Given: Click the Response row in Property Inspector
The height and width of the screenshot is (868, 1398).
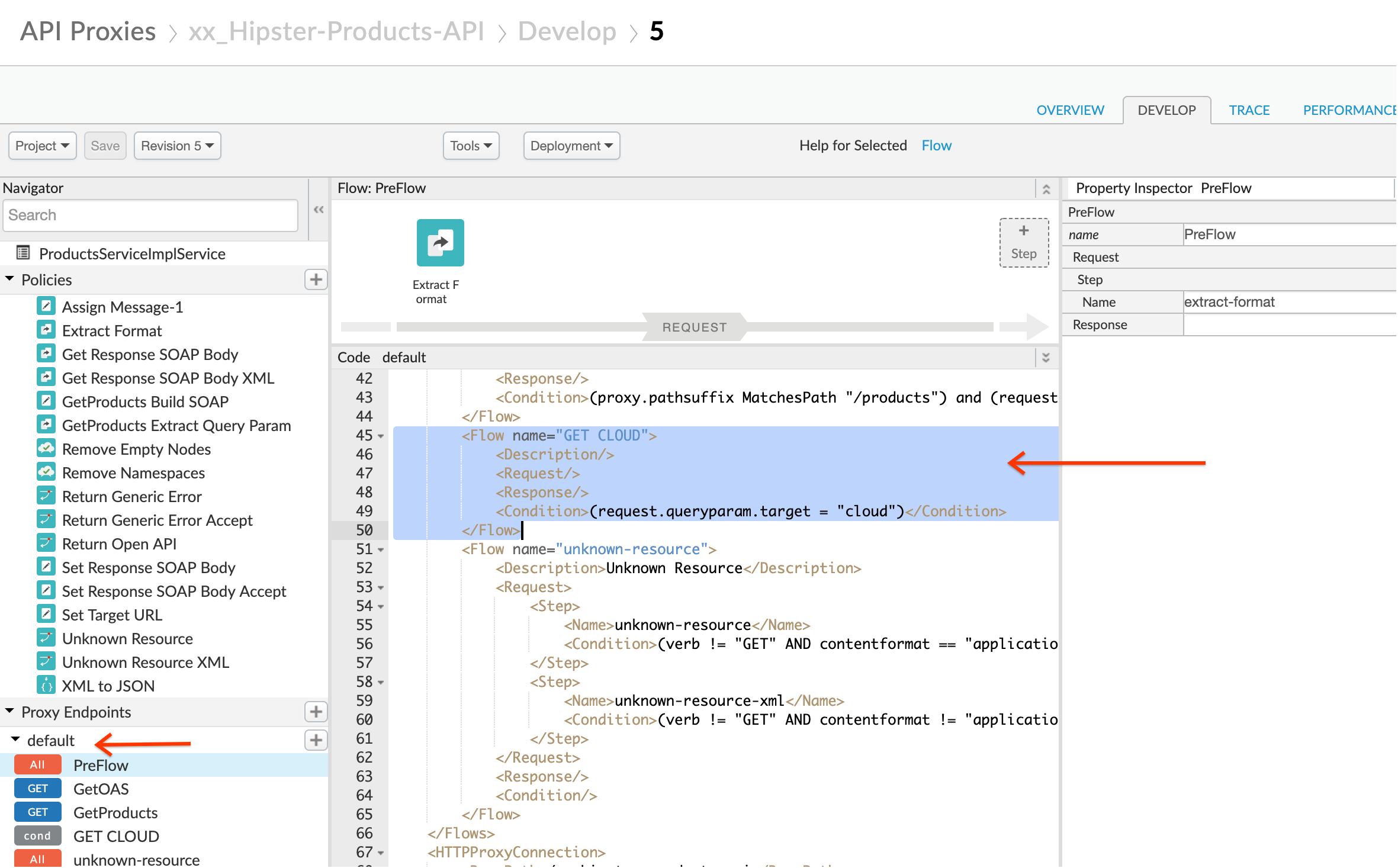Looking at the screenshot, I should click(x=1229, y=324).
